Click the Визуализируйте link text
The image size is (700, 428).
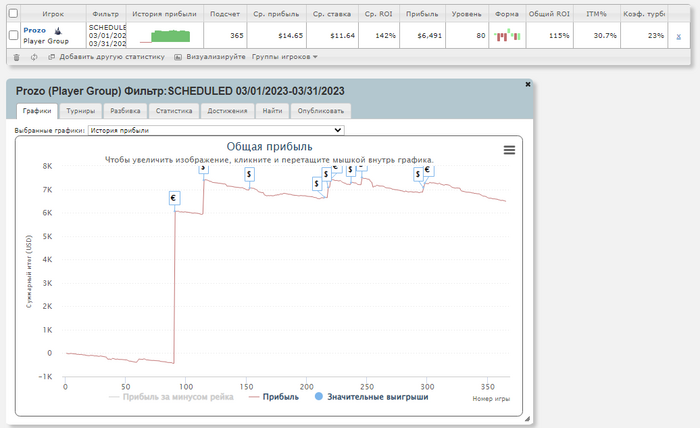click(216, 57)
